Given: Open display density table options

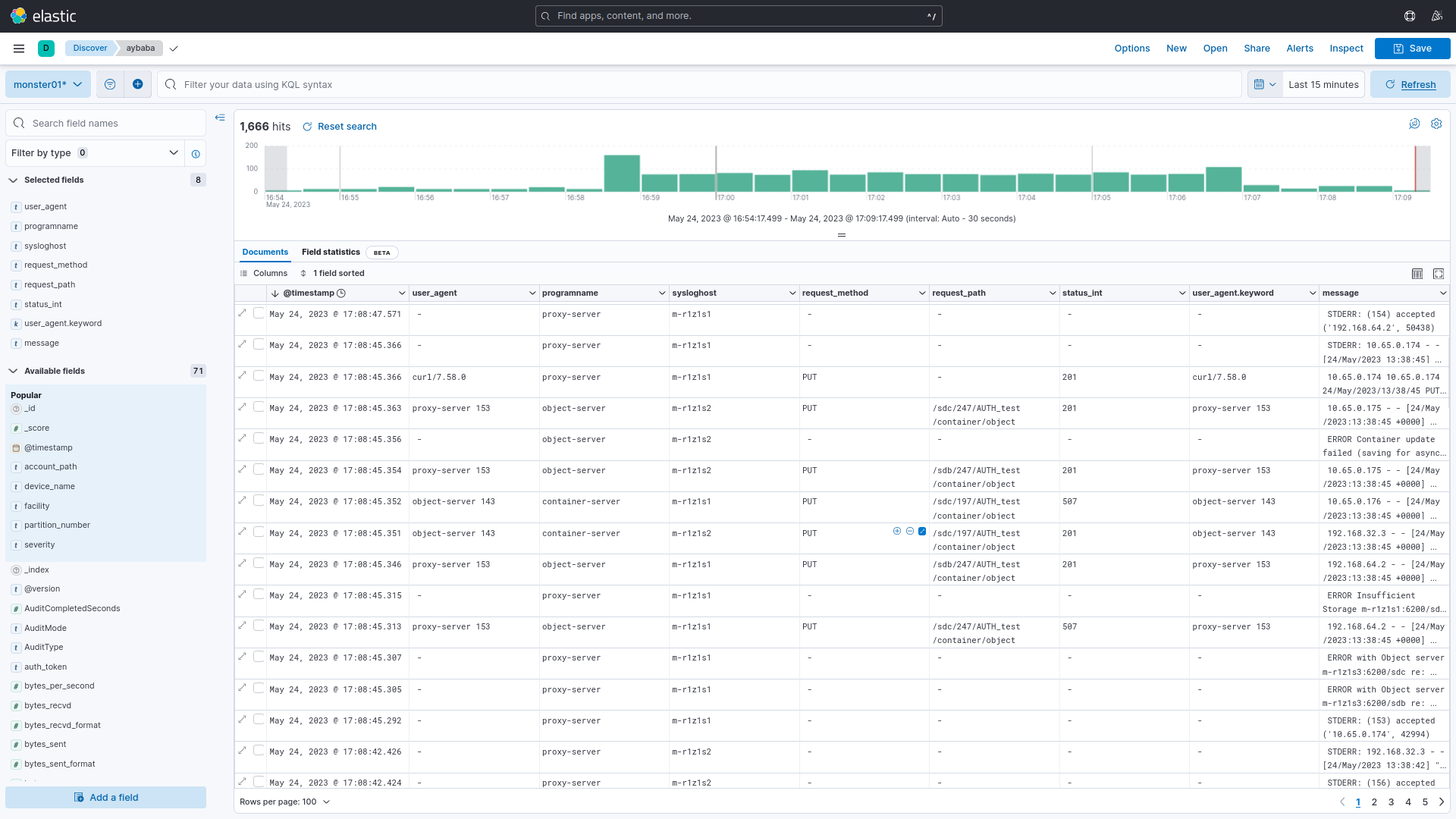Looking at the screenshot, I should click(1417, 274).
